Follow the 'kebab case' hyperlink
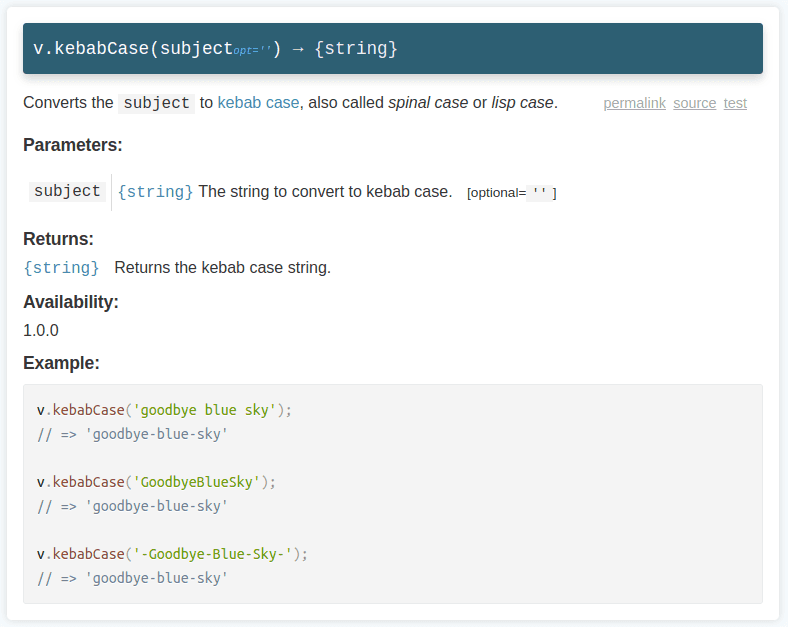Image resolution: width=788 pixels, height=627 pixels. coord(258,102)
